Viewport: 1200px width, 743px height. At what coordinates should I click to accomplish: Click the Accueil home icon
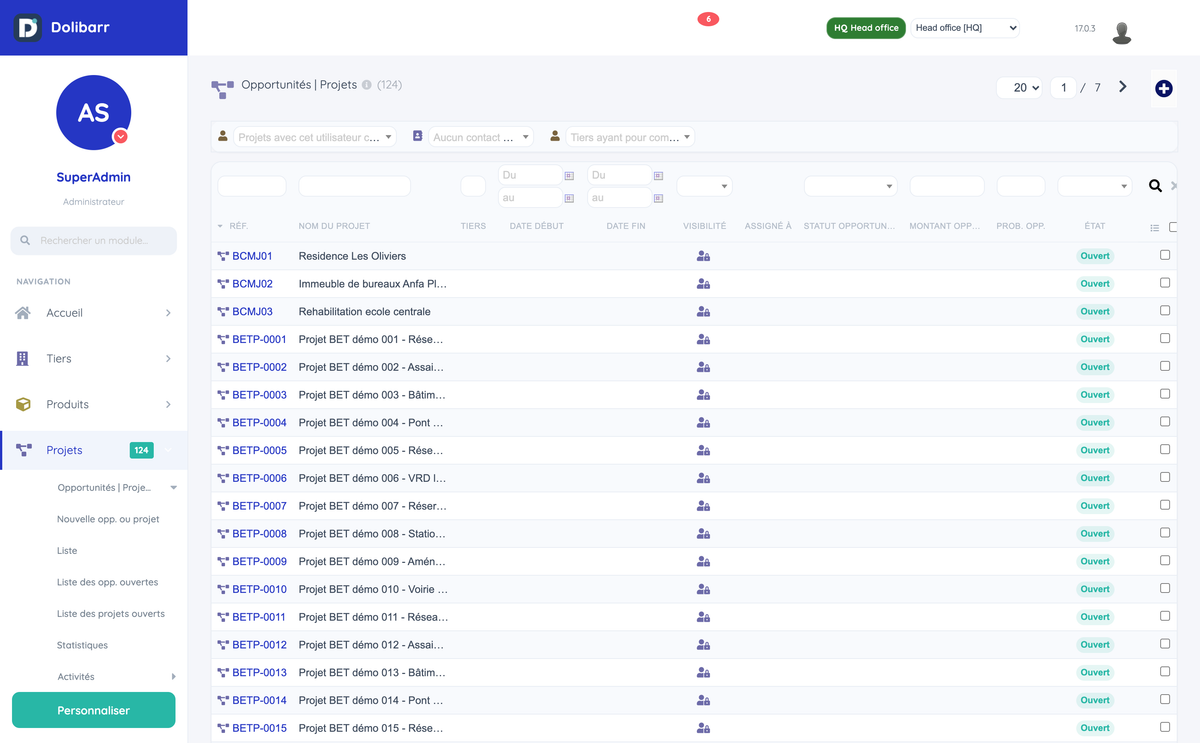(x=23, y=313)
